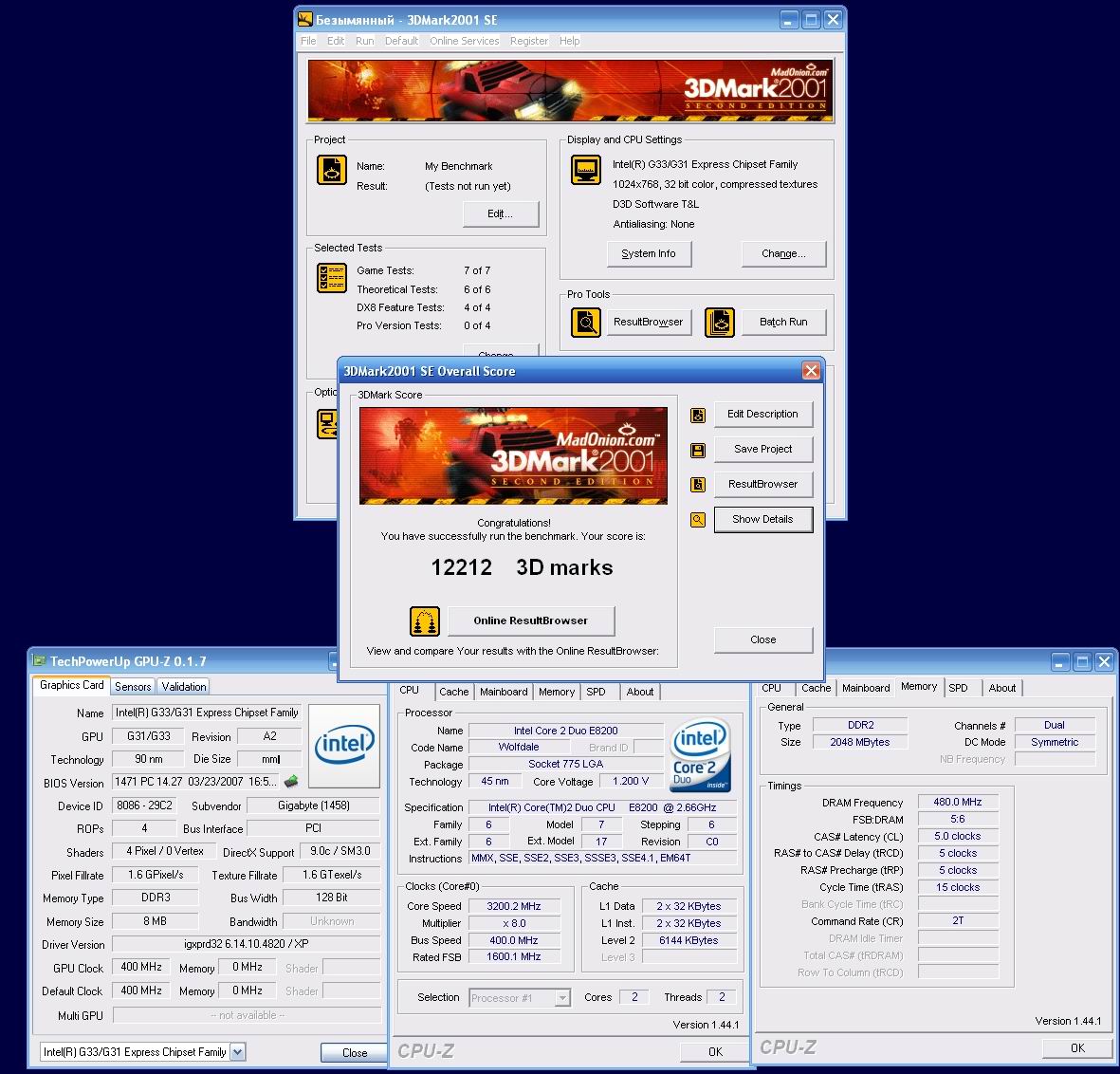Switch to Memory tab in left CPU-Z window
Image resolution: width=1120 pixels, height=1074 pixels.
tap(557, 692)
